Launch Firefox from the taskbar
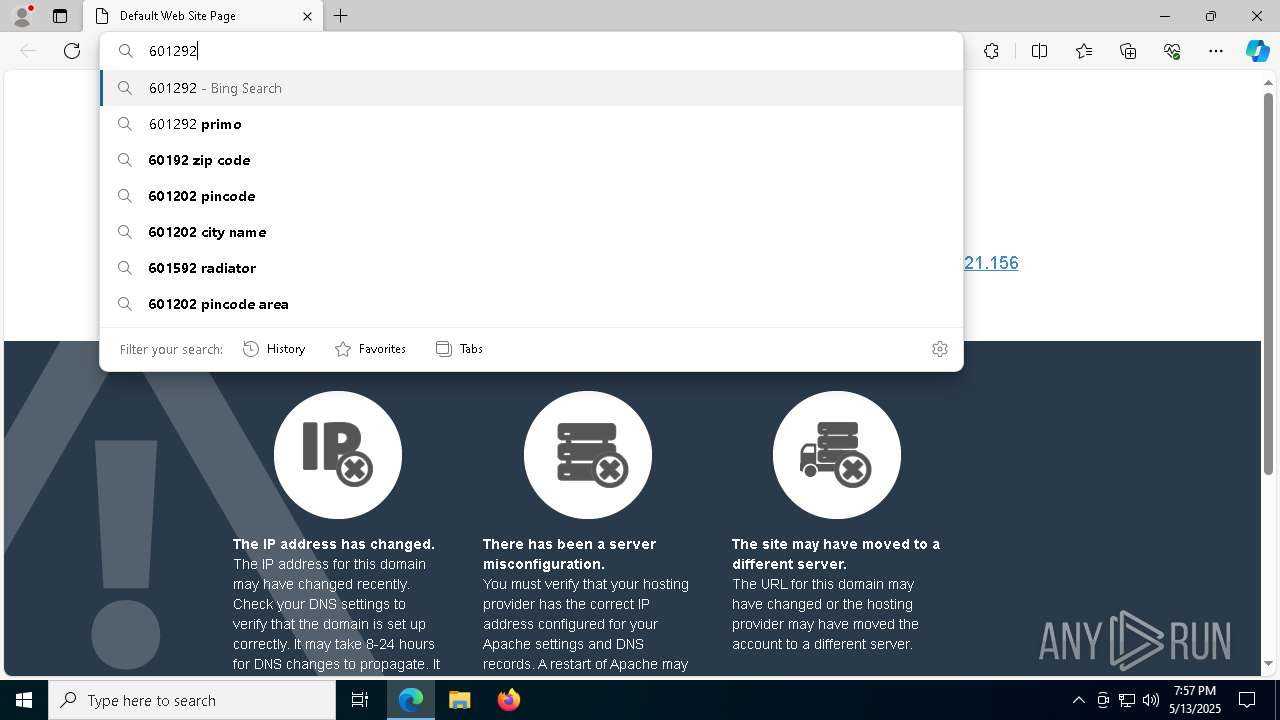This screenshot has height=720, width=1280. [x=508, y=700]
